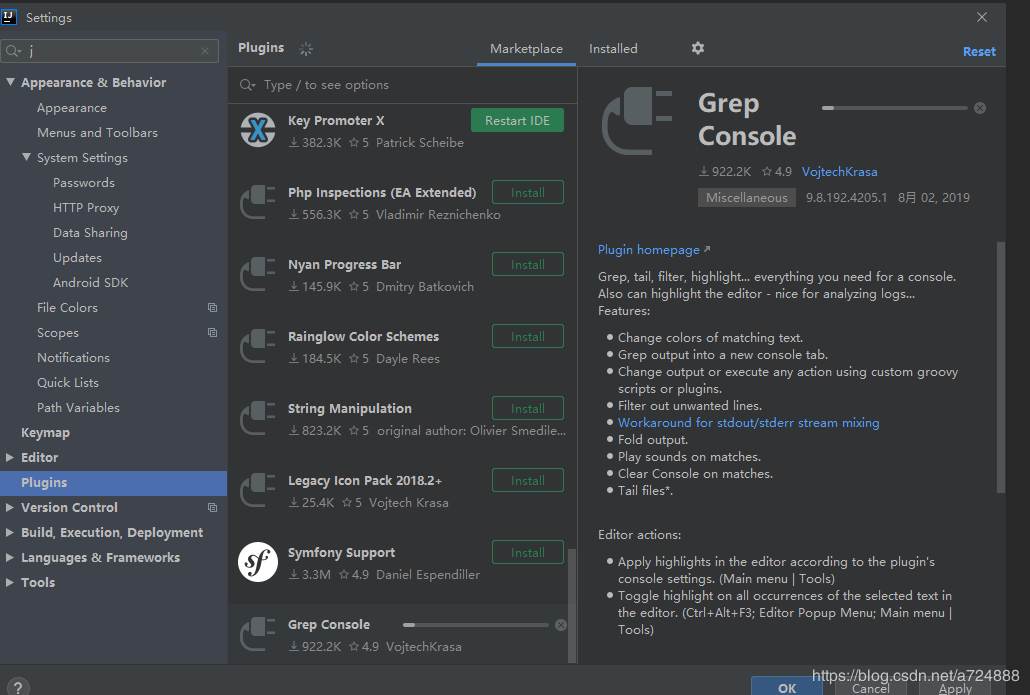Image resolution: width=1030 pixels, height=695 pixels.
Task: Install the Nyan Progress Bar plugin
Action: point(527,265)
